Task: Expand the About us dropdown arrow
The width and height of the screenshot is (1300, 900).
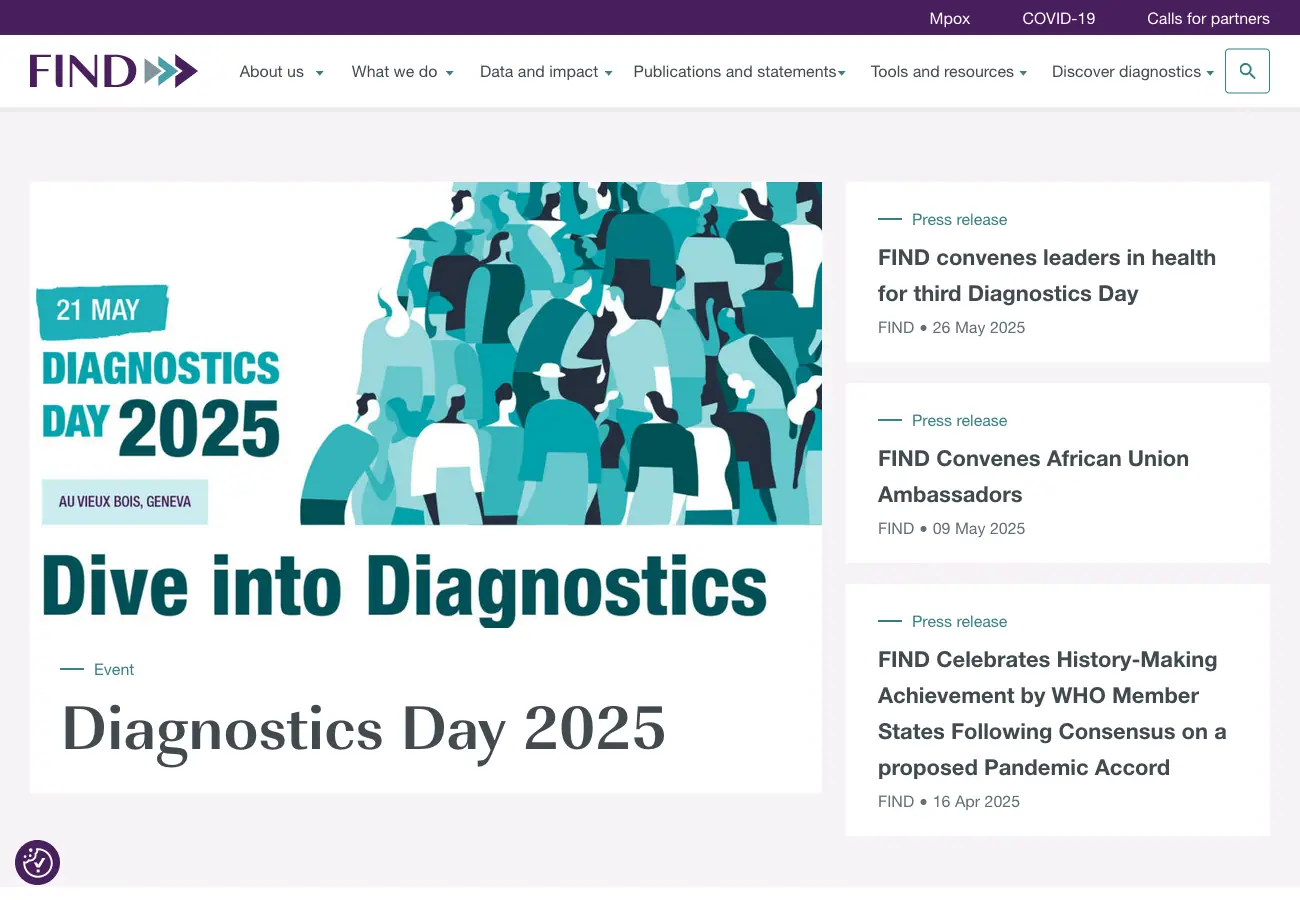Action: click(320, 73)
